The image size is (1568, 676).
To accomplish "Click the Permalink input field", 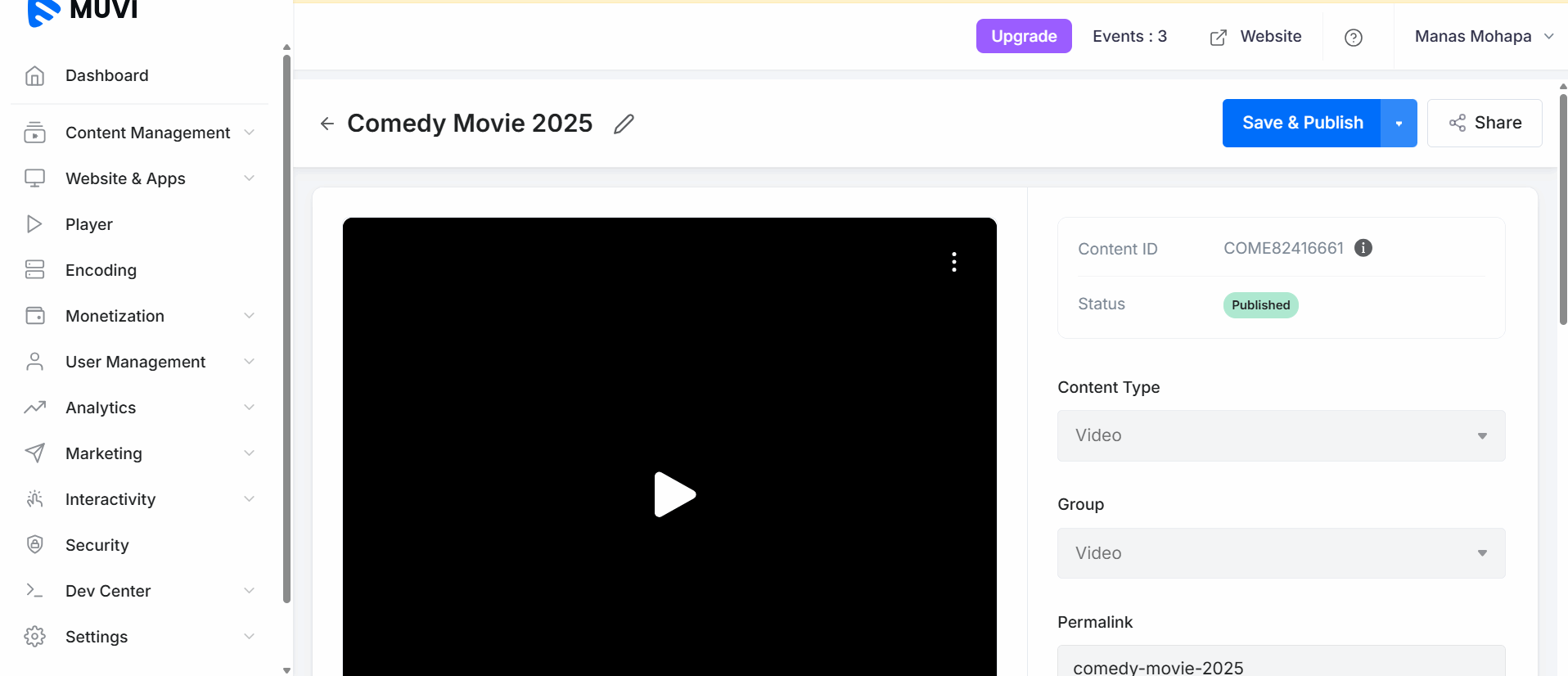I will 1280,665.
